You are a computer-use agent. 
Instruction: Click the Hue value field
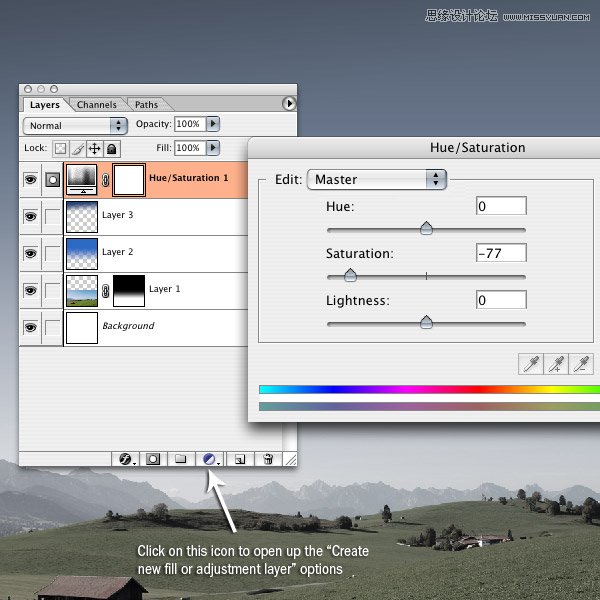tap(501, 206)
